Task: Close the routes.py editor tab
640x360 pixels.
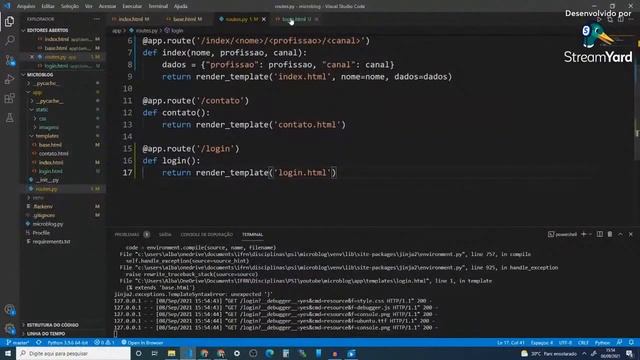Action: (264, 19)
